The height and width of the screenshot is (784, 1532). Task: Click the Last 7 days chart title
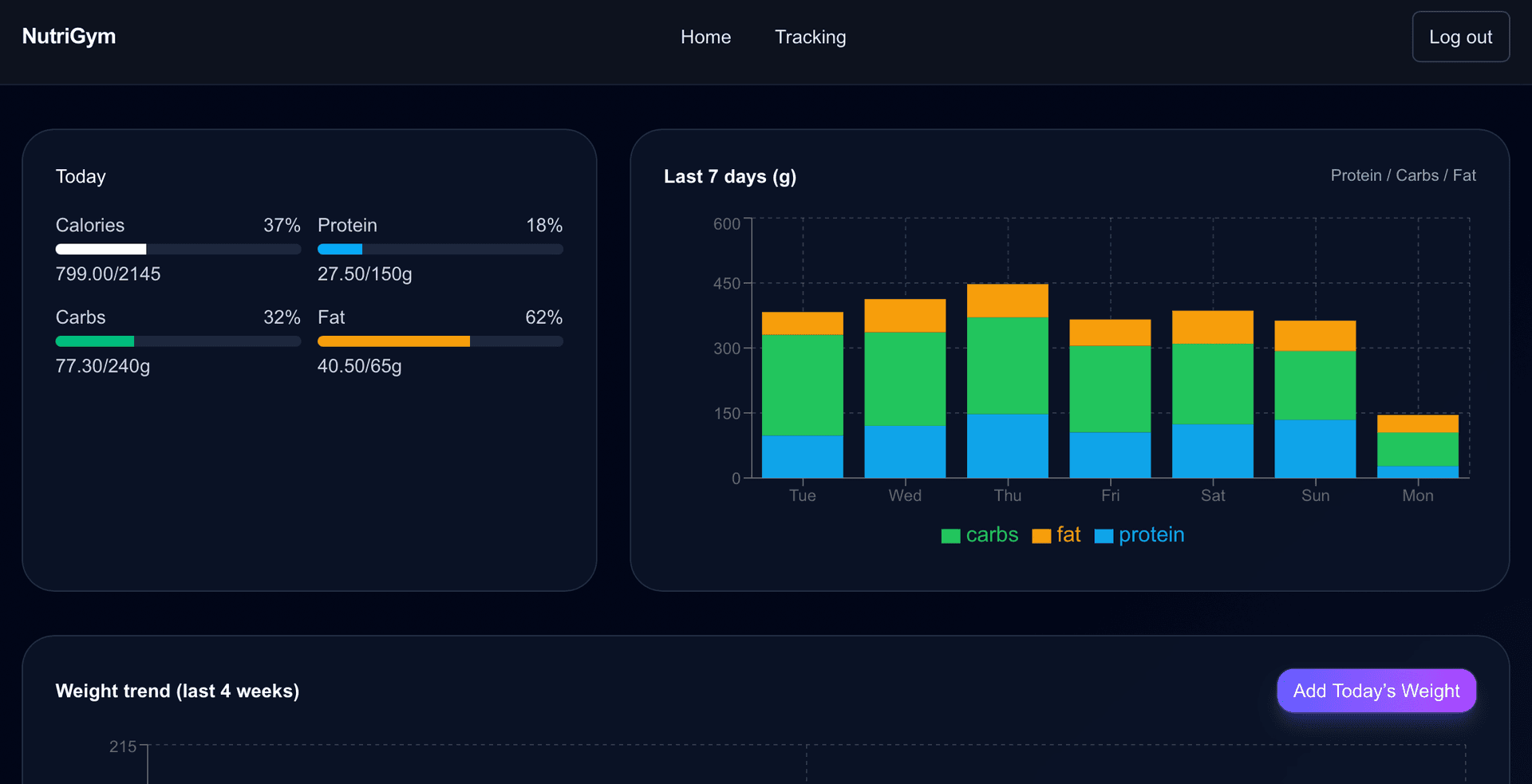click(729, 176)
